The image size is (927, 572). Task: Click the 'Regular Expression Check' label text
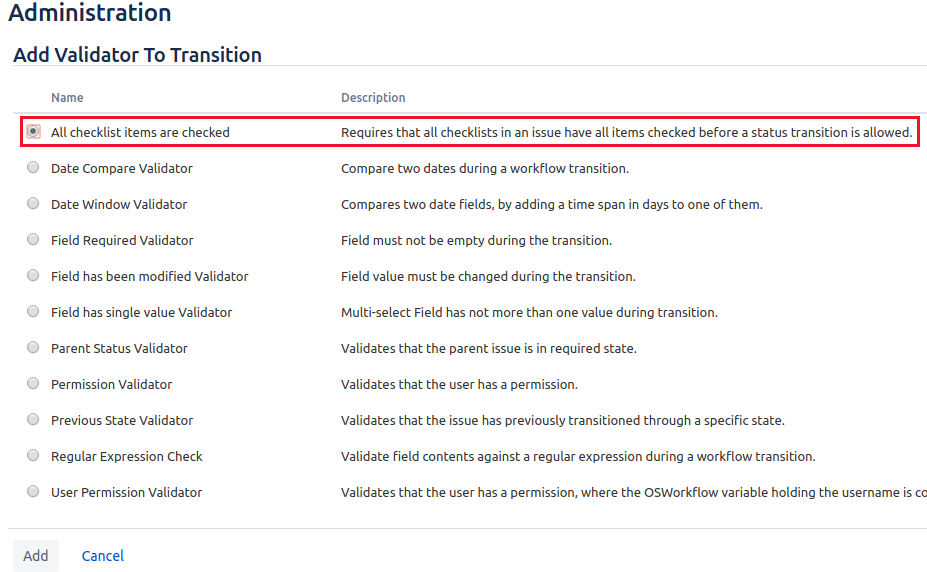pyautogui.click(x=126, y=457)
